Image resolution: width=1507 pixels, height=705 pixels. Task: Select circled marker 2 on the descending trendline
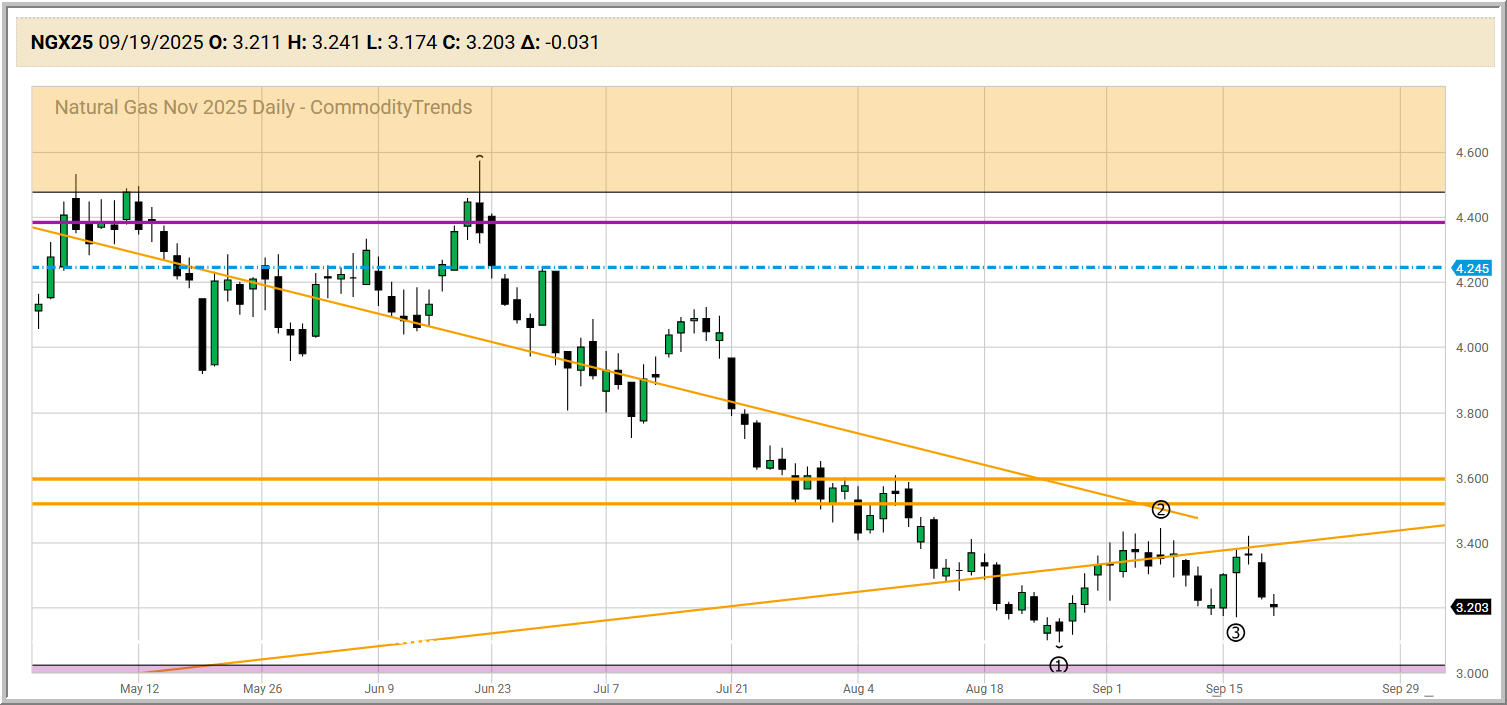pos(1160,509)
